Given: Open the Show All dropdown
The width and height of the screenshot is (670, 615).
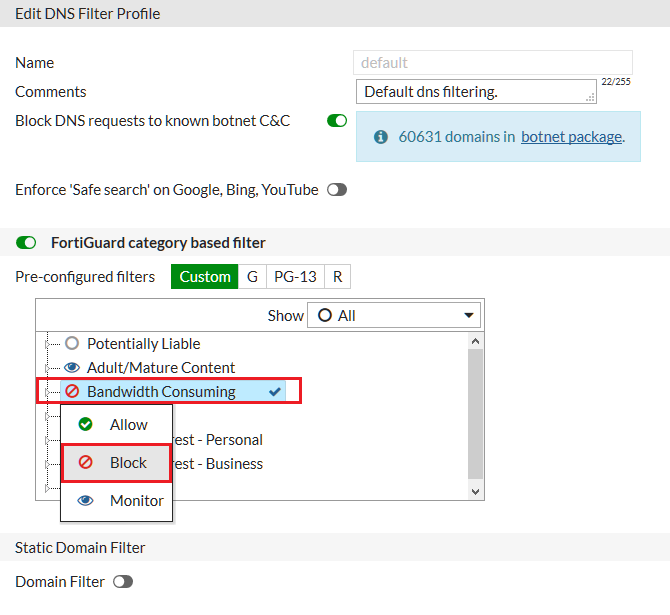Looking at the screenshot, I should pyautogui.click(x=393, y=315).
